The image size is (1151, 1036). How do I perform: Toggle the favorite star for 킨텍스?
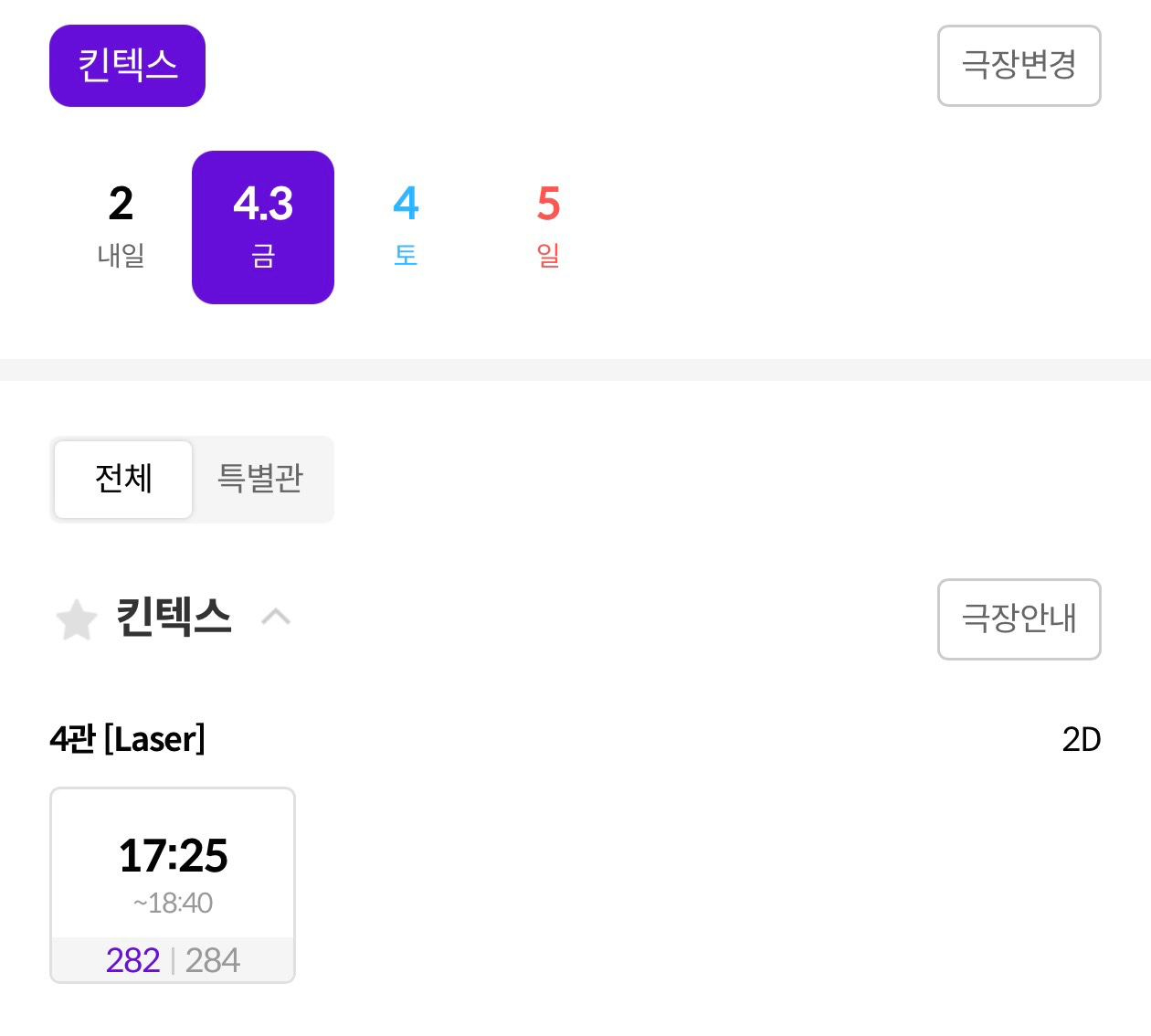click(77, 619)
